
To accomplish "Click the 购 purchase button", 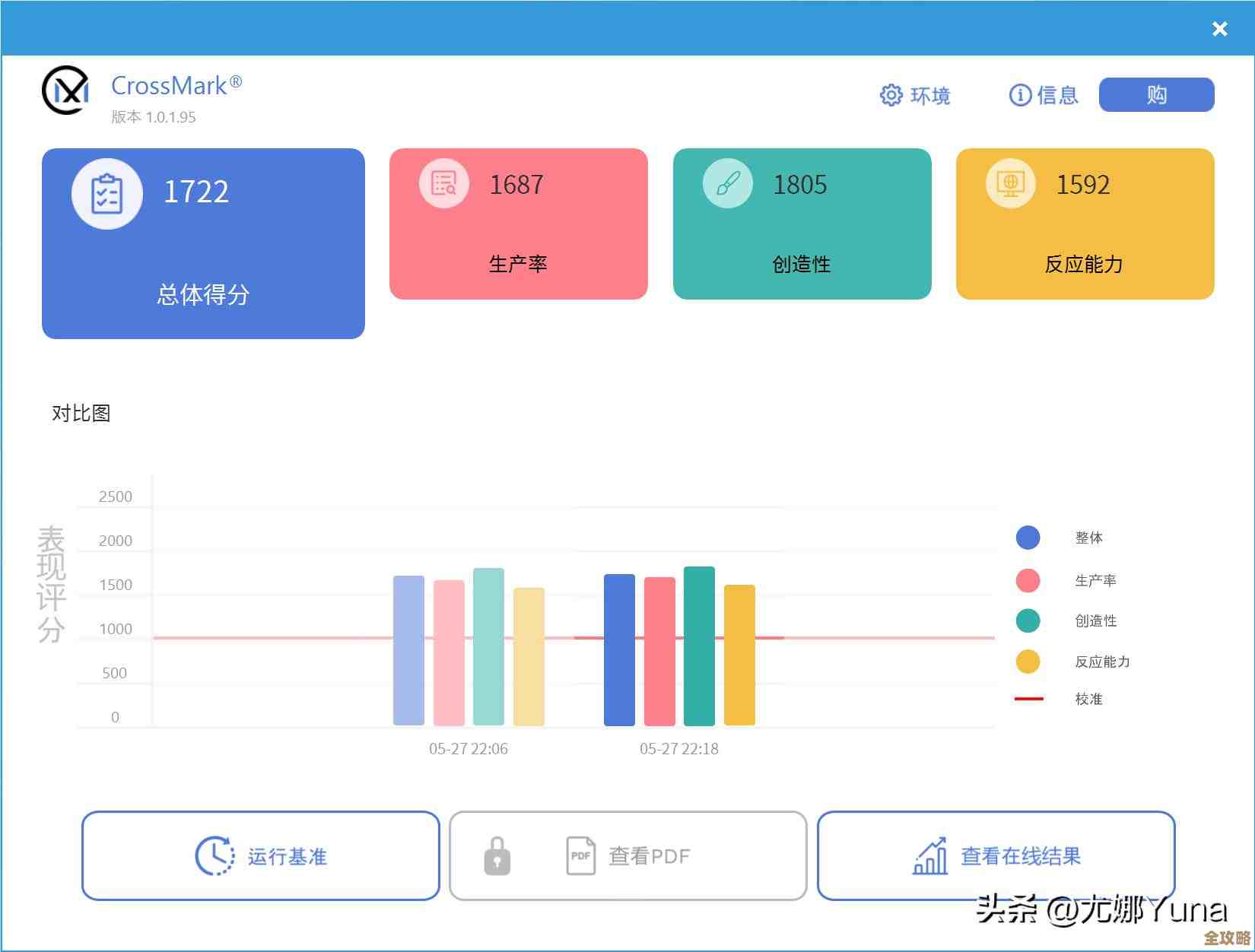I will pos(1155,94).
